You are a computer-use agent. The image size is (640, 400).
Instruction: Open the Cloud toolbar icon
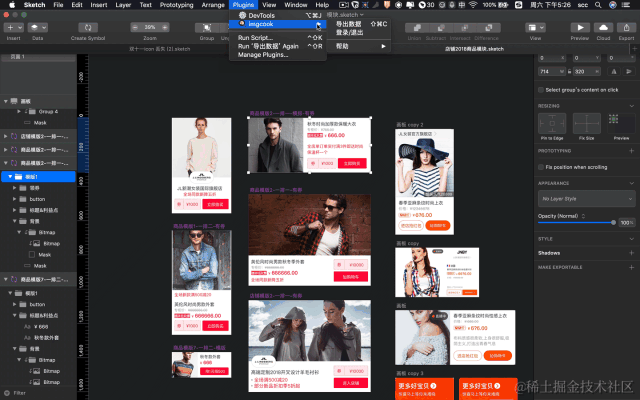click(x=603, y=27)
